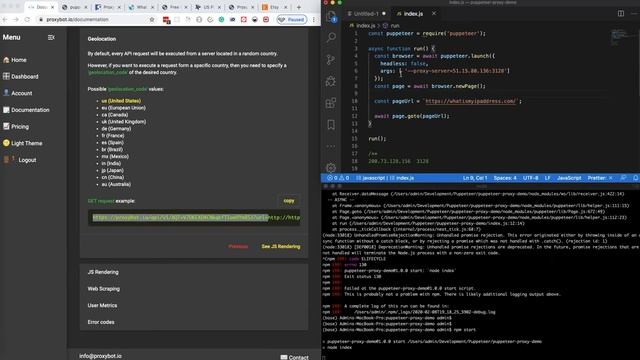Open the Bookmarks view in the activity bar
Viewport: 640px width, 360px height.
pyautogui.click(x=331, y=124)
